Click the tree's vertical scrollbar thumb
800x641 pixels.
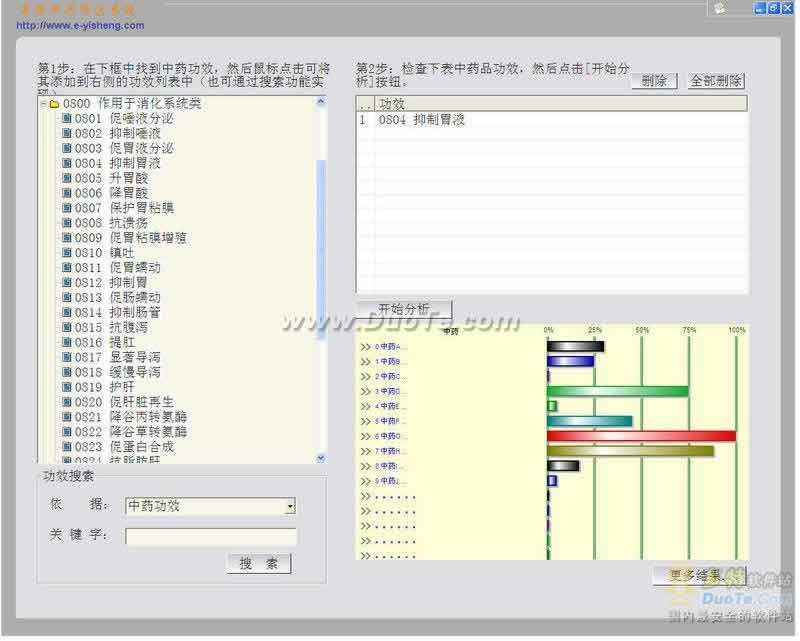321,249
